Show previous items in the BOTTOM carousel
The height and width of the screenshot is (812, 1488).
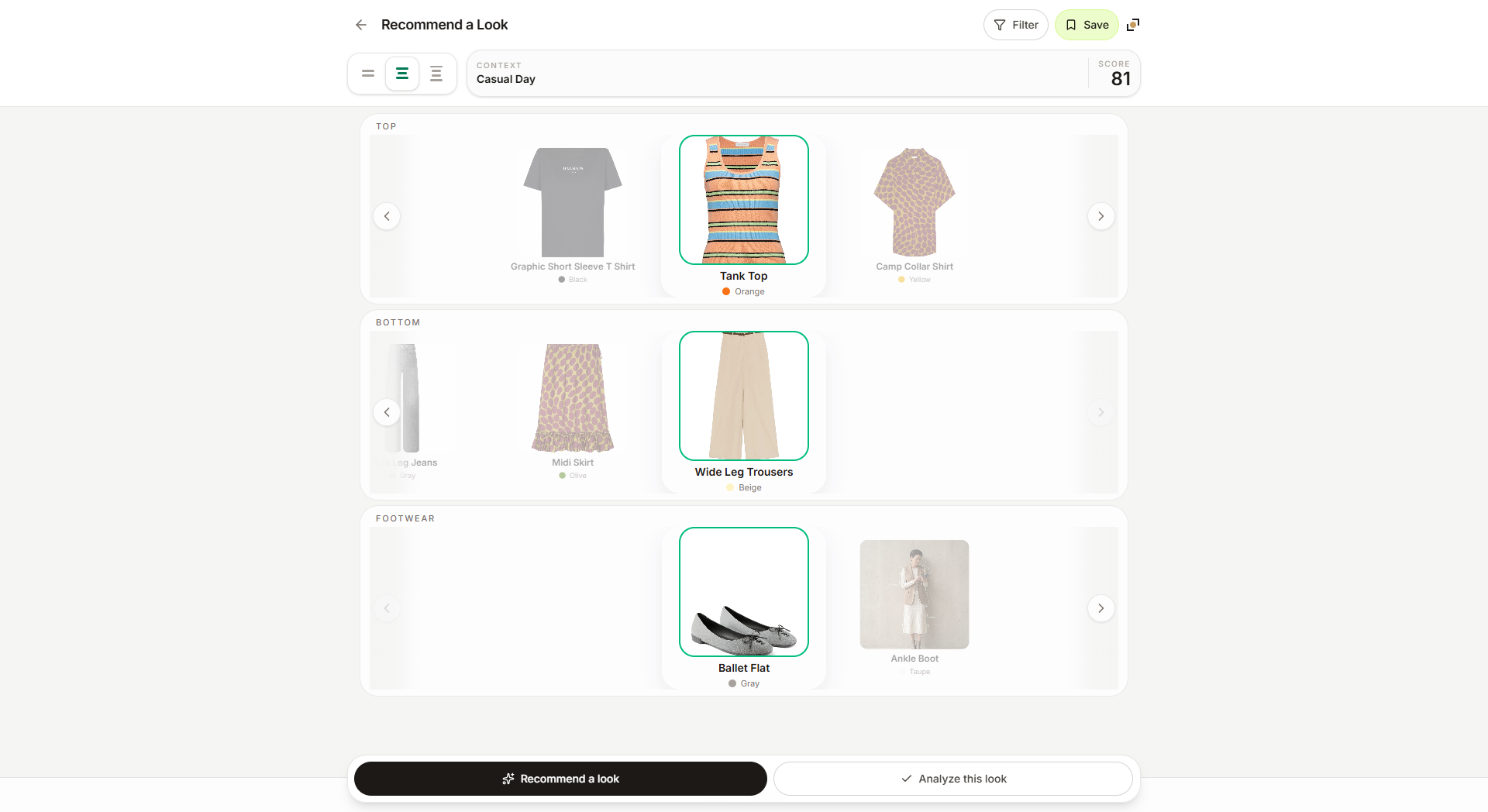[387, 412]
